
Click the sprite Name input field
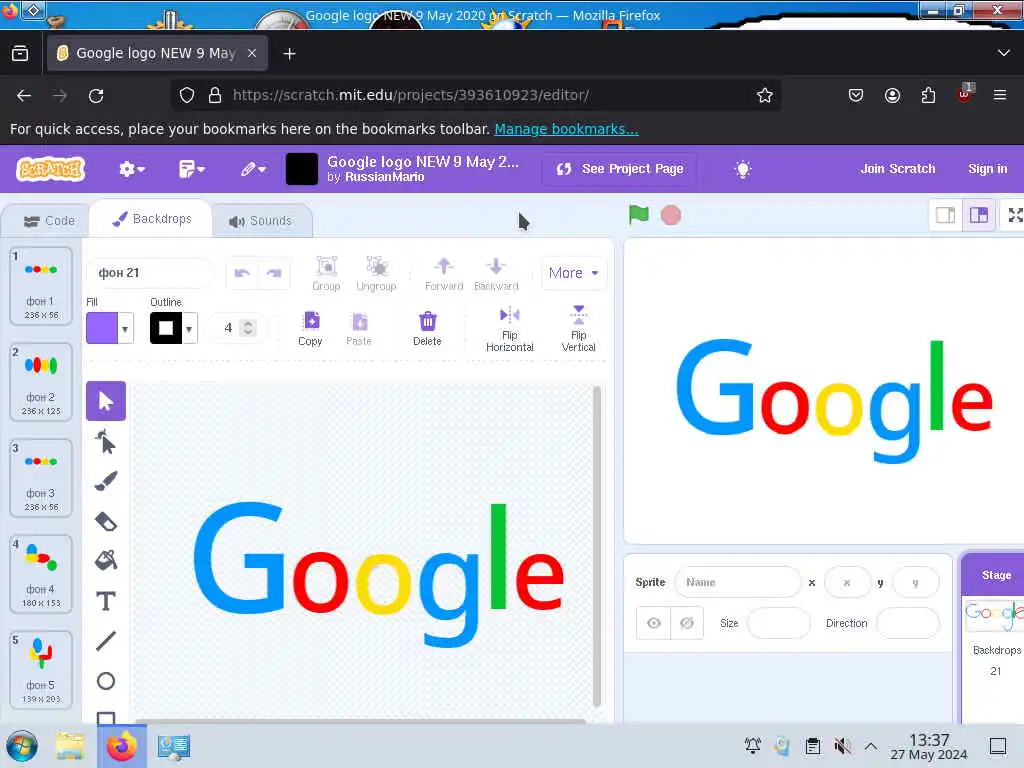pyautogui.click(x=737, y=582)
